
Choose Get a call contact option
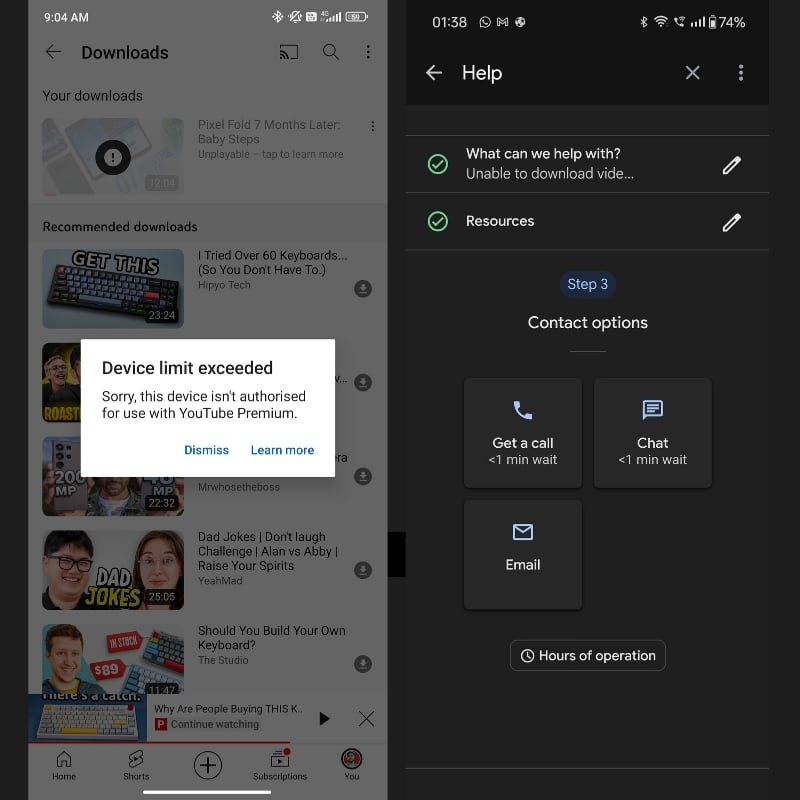click(522, 433)
